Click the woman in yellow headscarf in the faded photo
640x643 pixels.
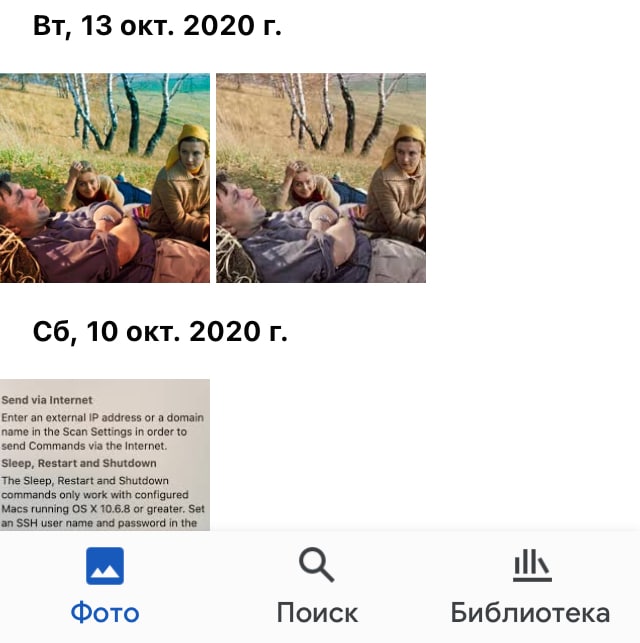pyautogui.click(x=399, y=187)
